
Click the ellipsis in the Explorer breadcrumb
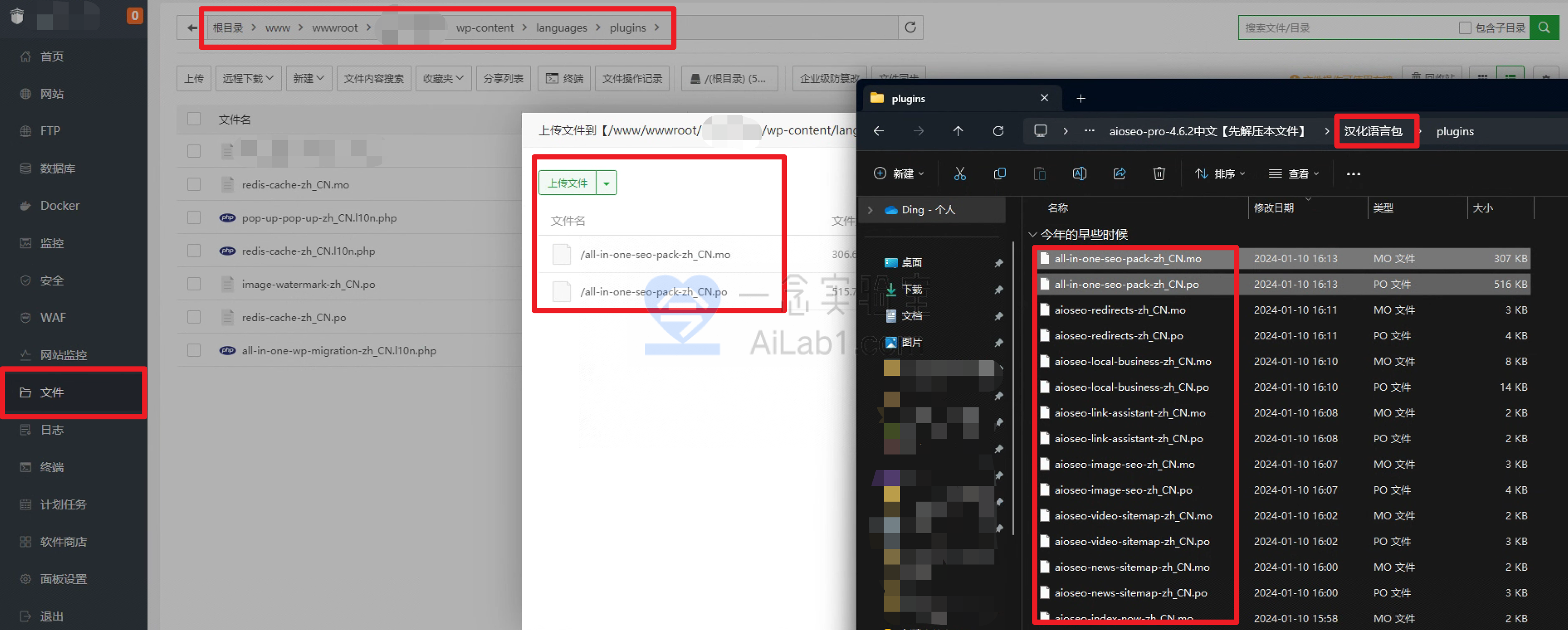tap(1090, 131)
